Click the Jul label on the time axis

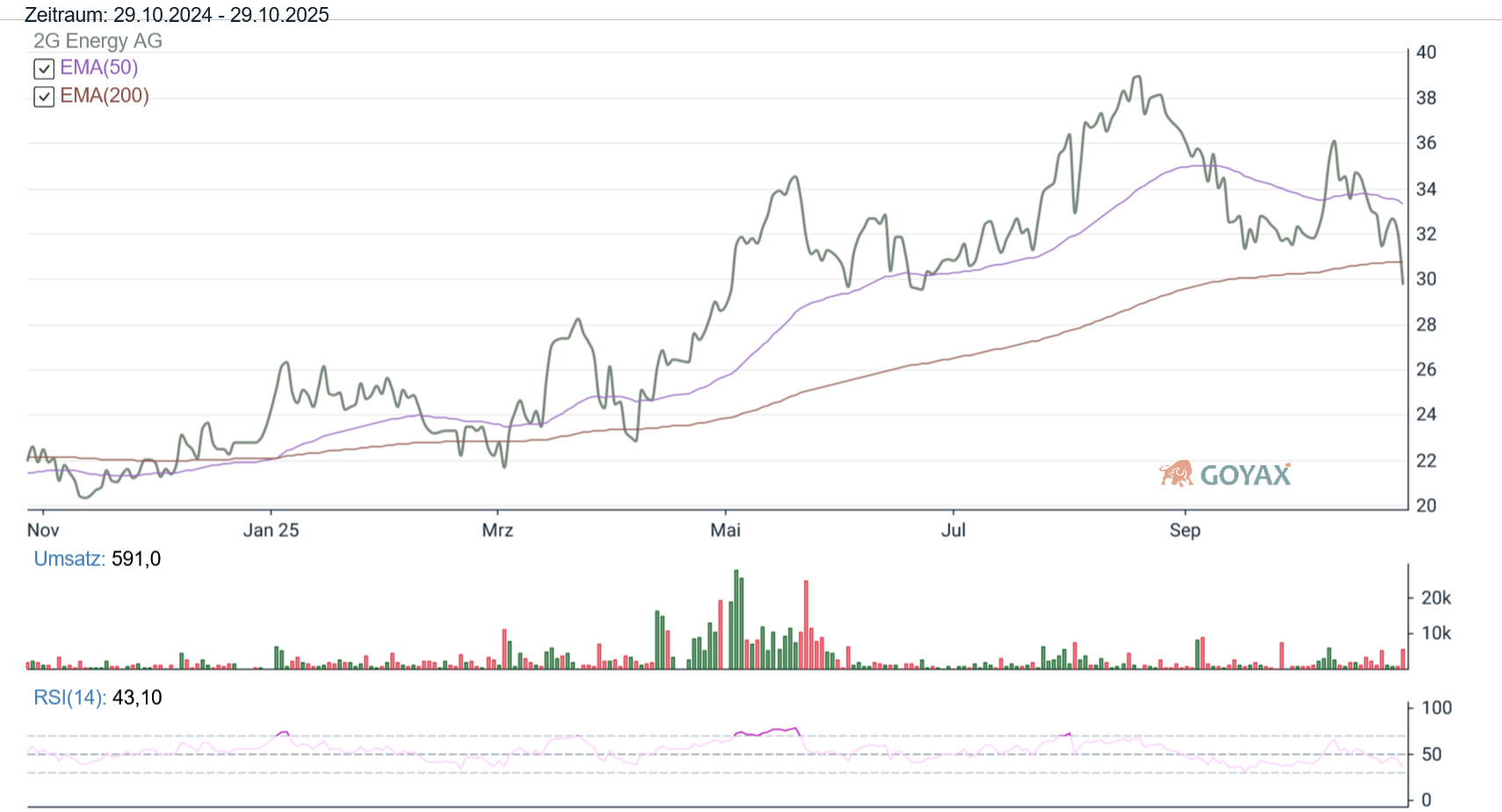(953, 529)
